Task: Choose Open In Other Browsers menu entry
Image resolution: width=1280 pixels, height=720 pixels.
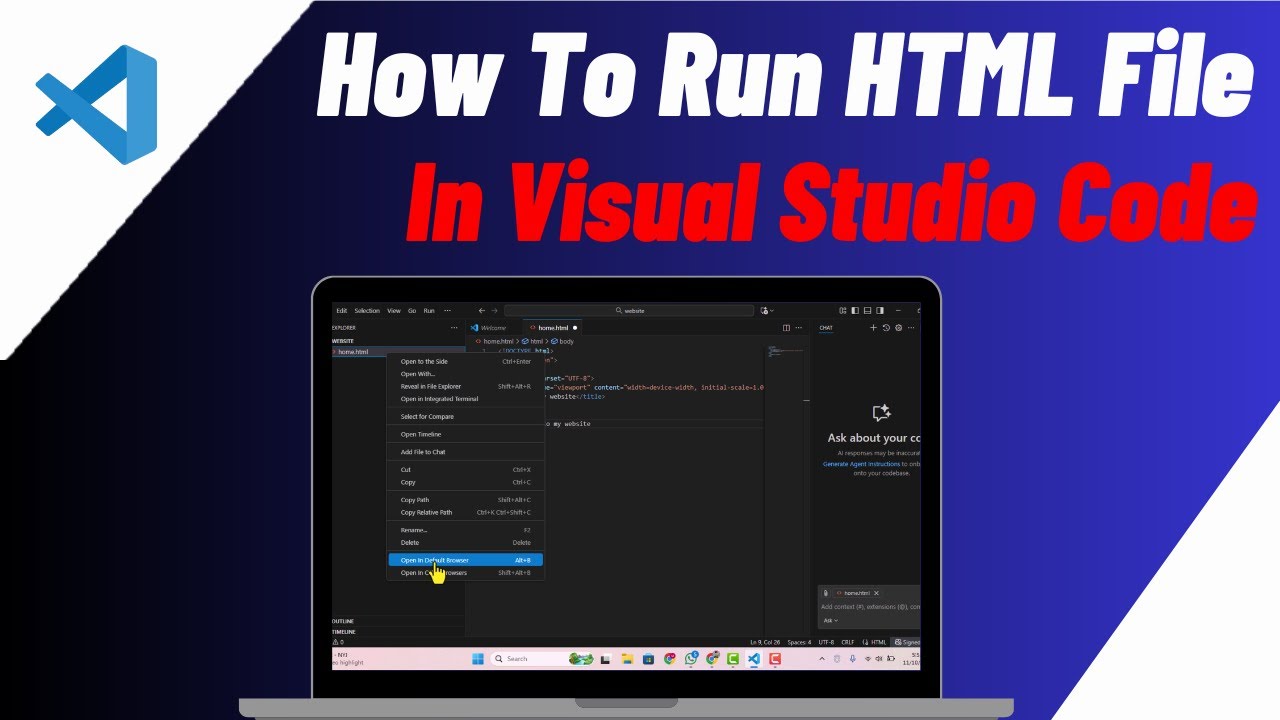Action: 465,573
